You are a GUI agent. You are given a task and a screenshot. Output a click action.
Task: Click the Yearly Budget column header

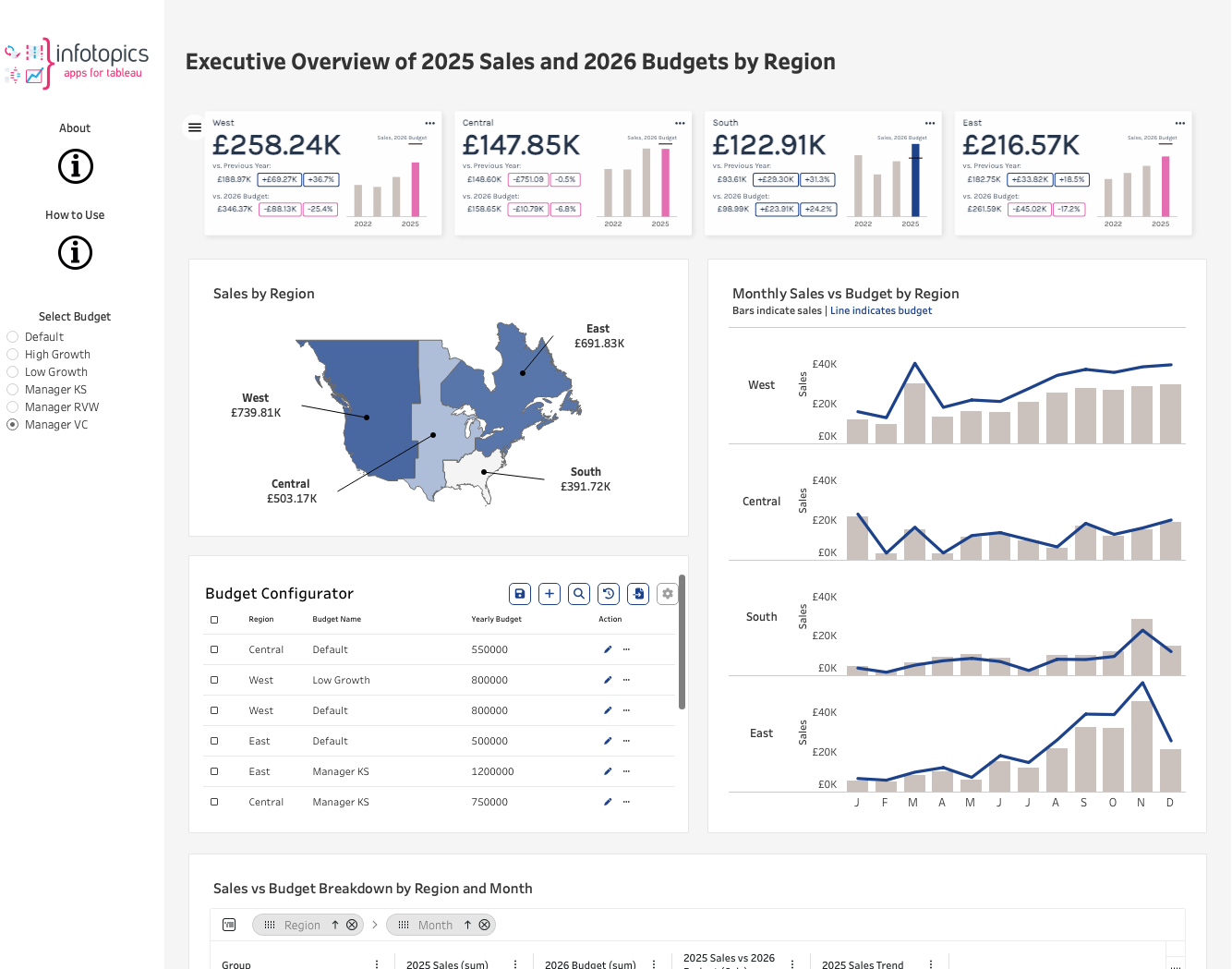pyautogui.click(x=497, y=620)
